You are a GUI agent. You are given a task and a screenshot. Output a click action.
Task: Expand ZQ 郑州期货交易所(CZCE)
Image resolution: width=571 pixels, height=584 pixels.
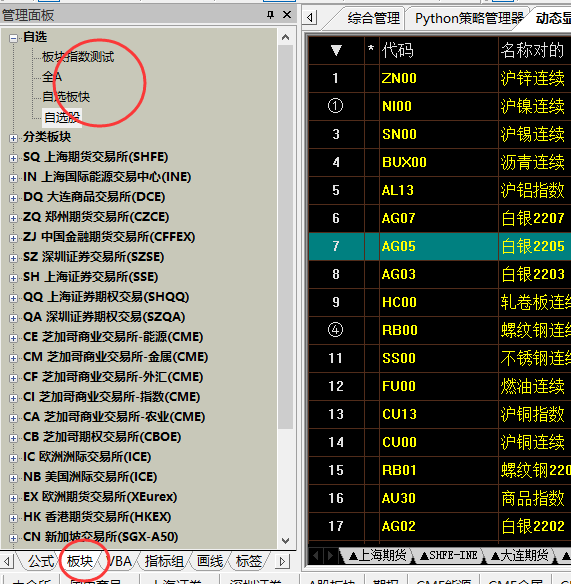13,218
